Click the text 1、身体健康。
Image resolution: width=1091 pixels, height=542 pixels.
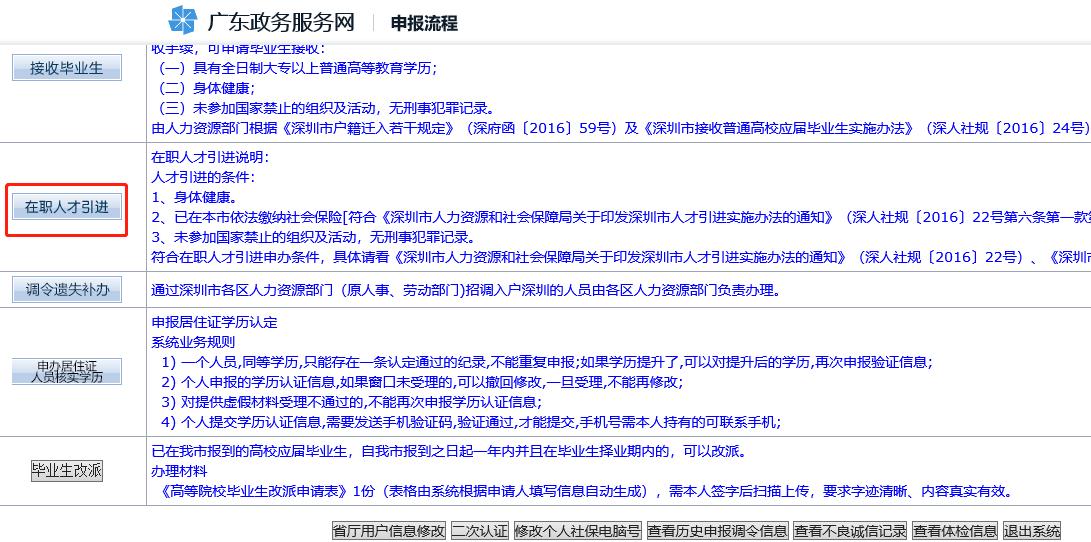point(194,197)
